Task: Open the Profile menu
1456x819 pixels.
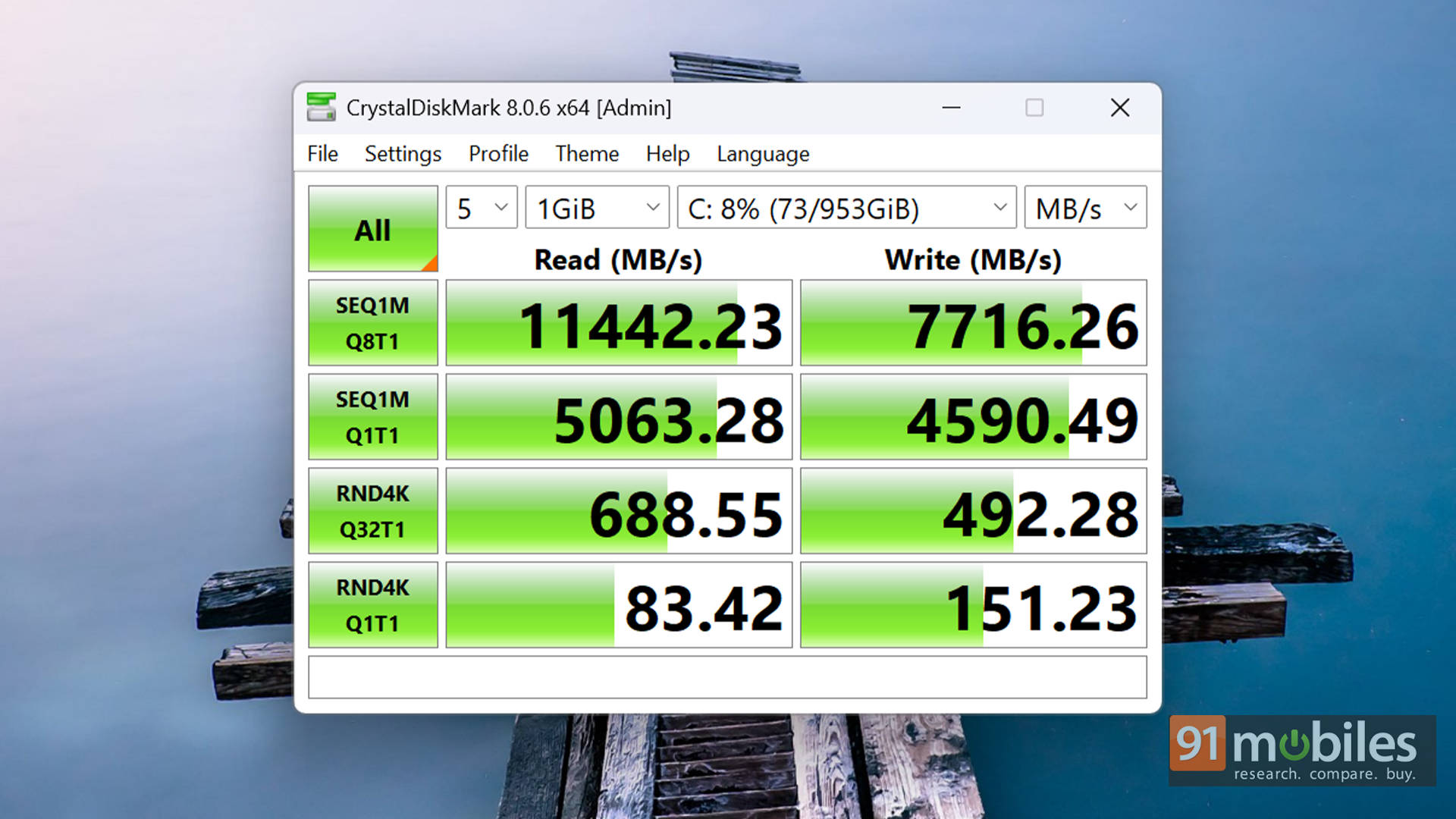Action: [x=498, y=154]
